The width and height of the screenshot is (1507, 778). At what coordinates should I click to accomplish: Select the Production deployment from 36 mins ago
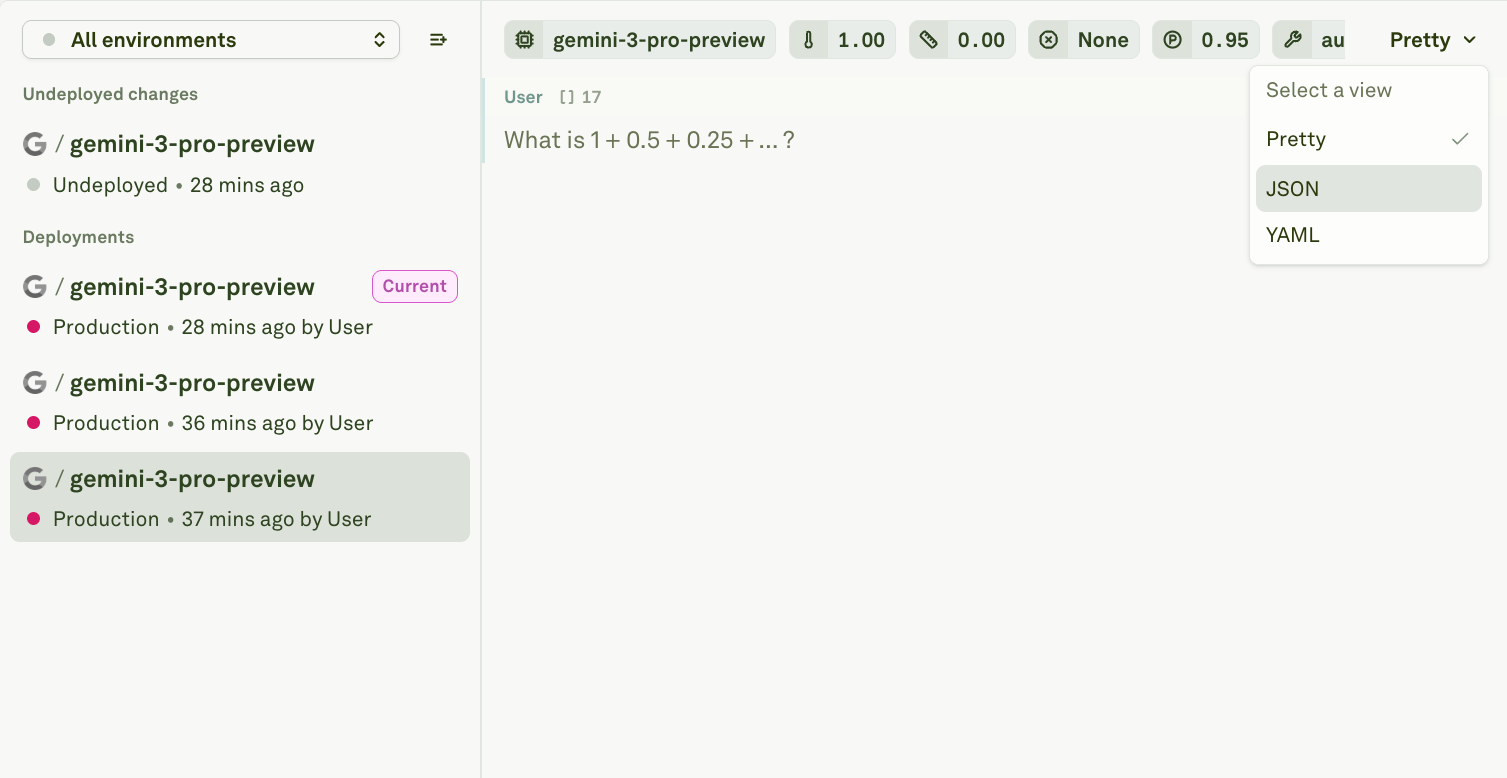(240, 402)
